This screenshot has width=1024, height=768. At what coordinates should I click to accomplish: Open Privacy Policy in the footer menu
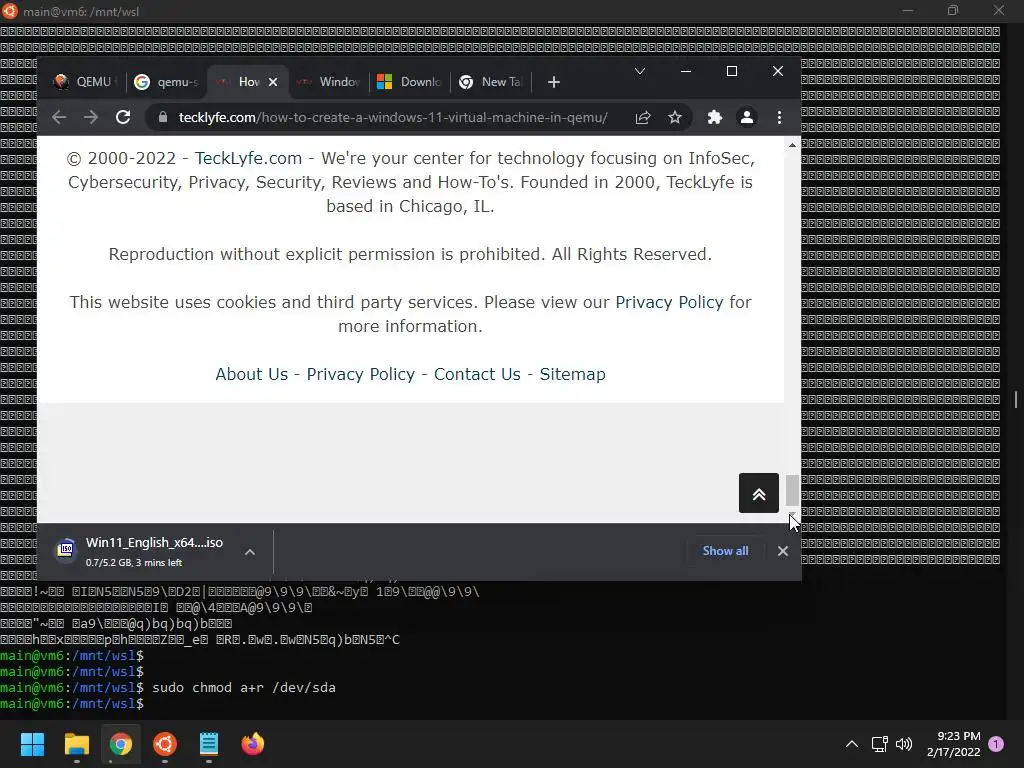(360, 374)
